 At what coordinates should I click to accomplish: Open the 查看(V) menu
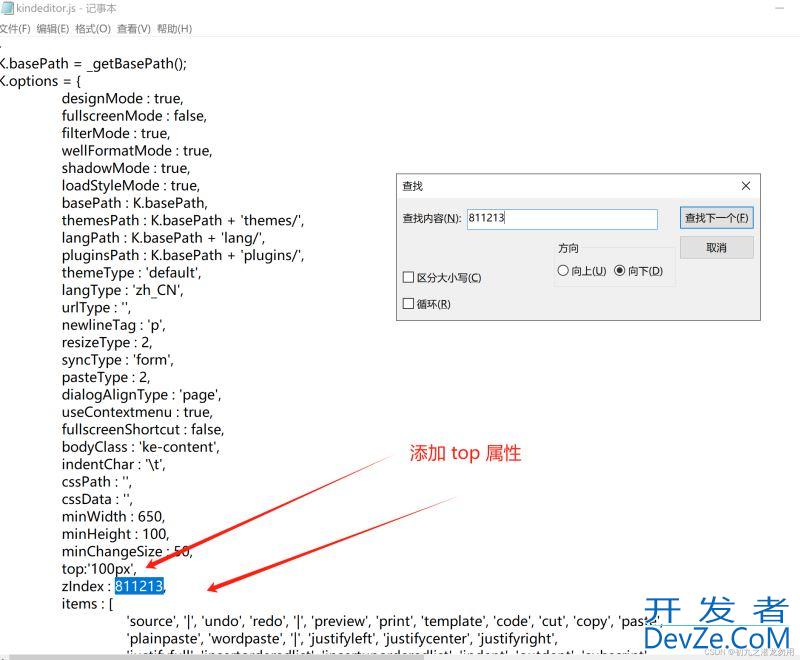pos(134,29)
